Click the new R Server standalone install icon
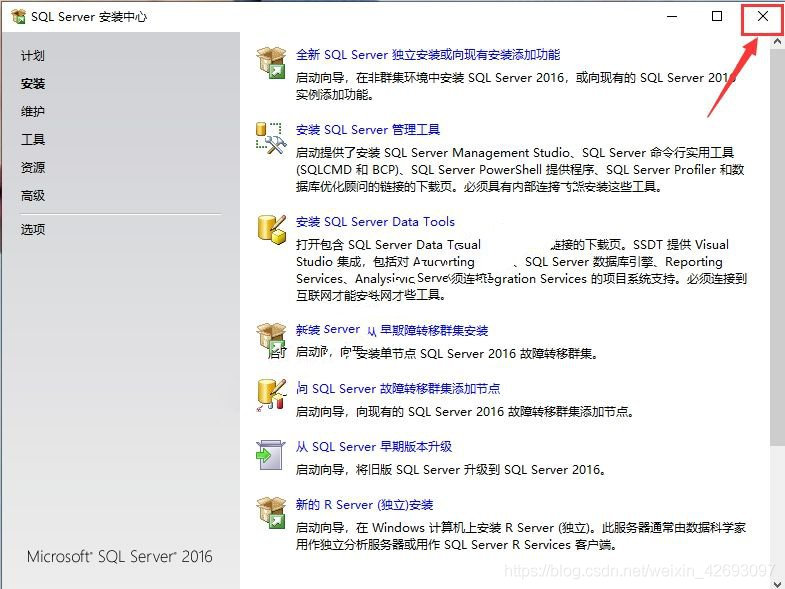Viewport: 785px width, 589px height. 271,512
